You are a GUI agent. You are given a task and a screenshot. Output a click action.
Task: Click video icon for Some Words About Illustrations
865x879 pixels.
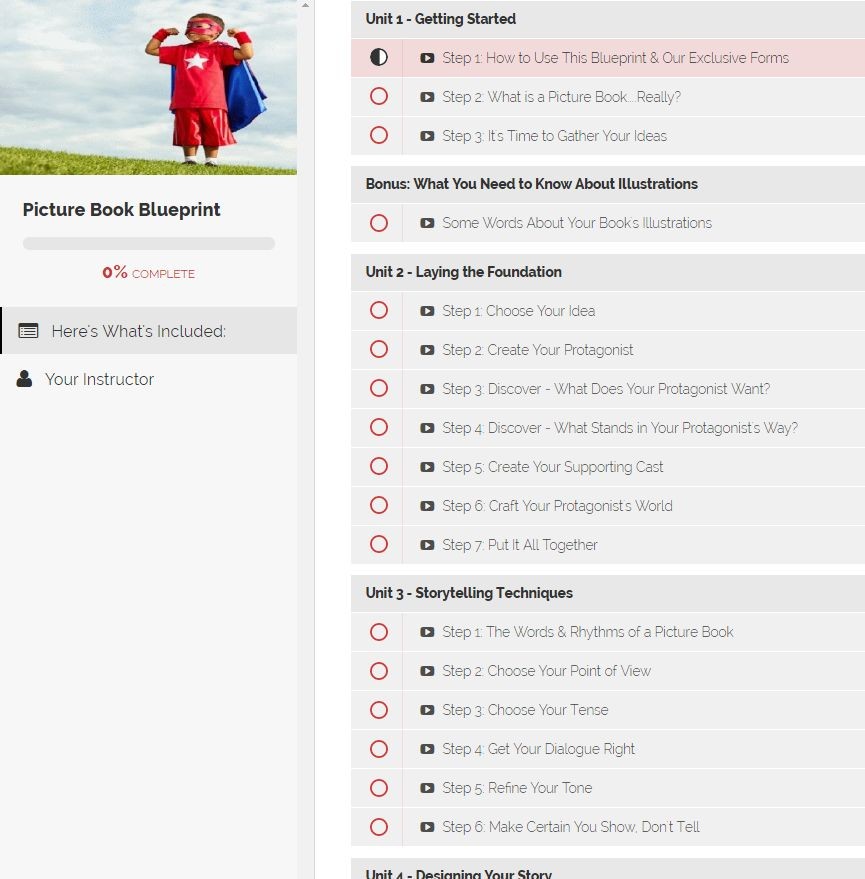click(427, 223)
